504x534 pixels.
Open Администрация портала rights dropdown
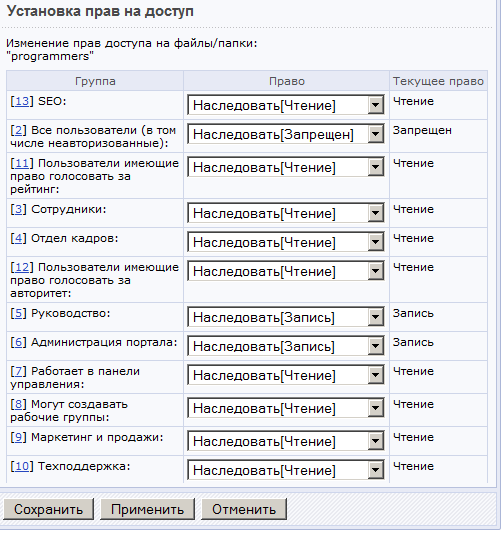tap(285, 346)
